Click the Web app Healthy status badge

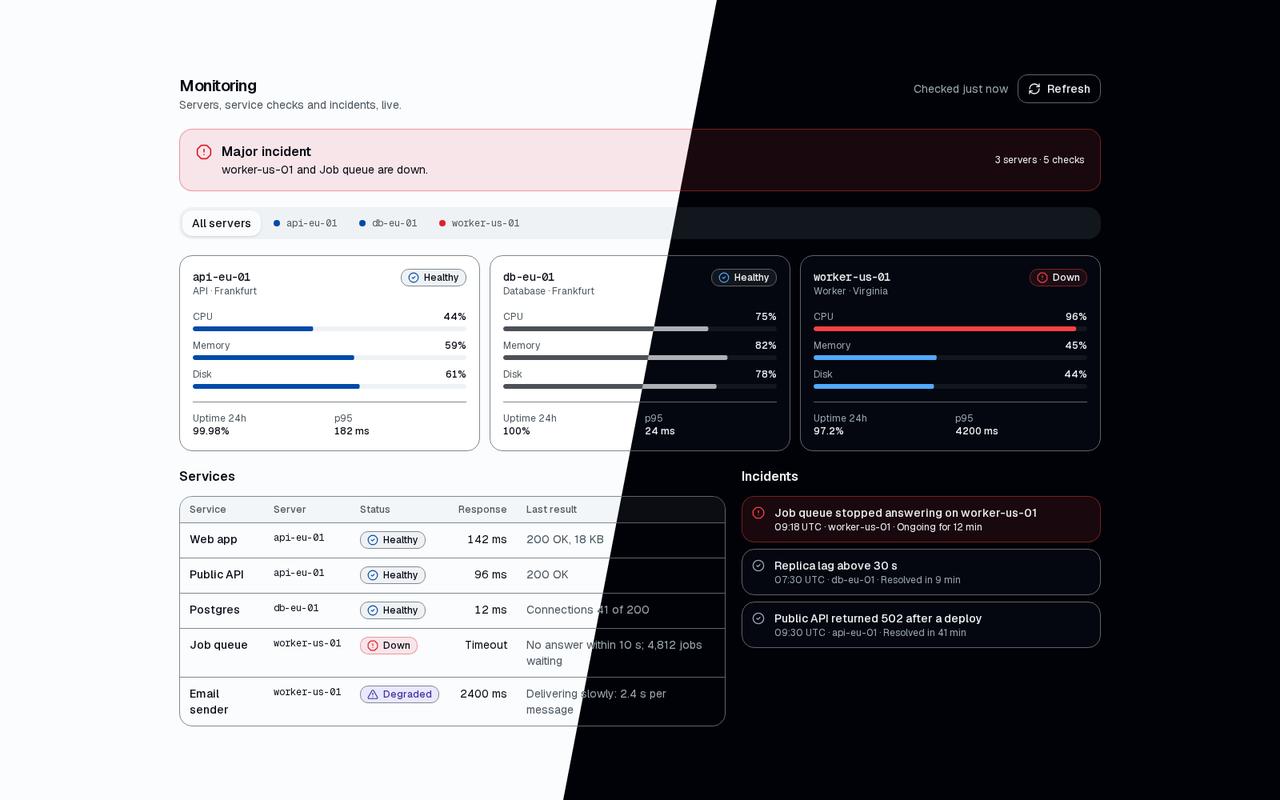392,540
